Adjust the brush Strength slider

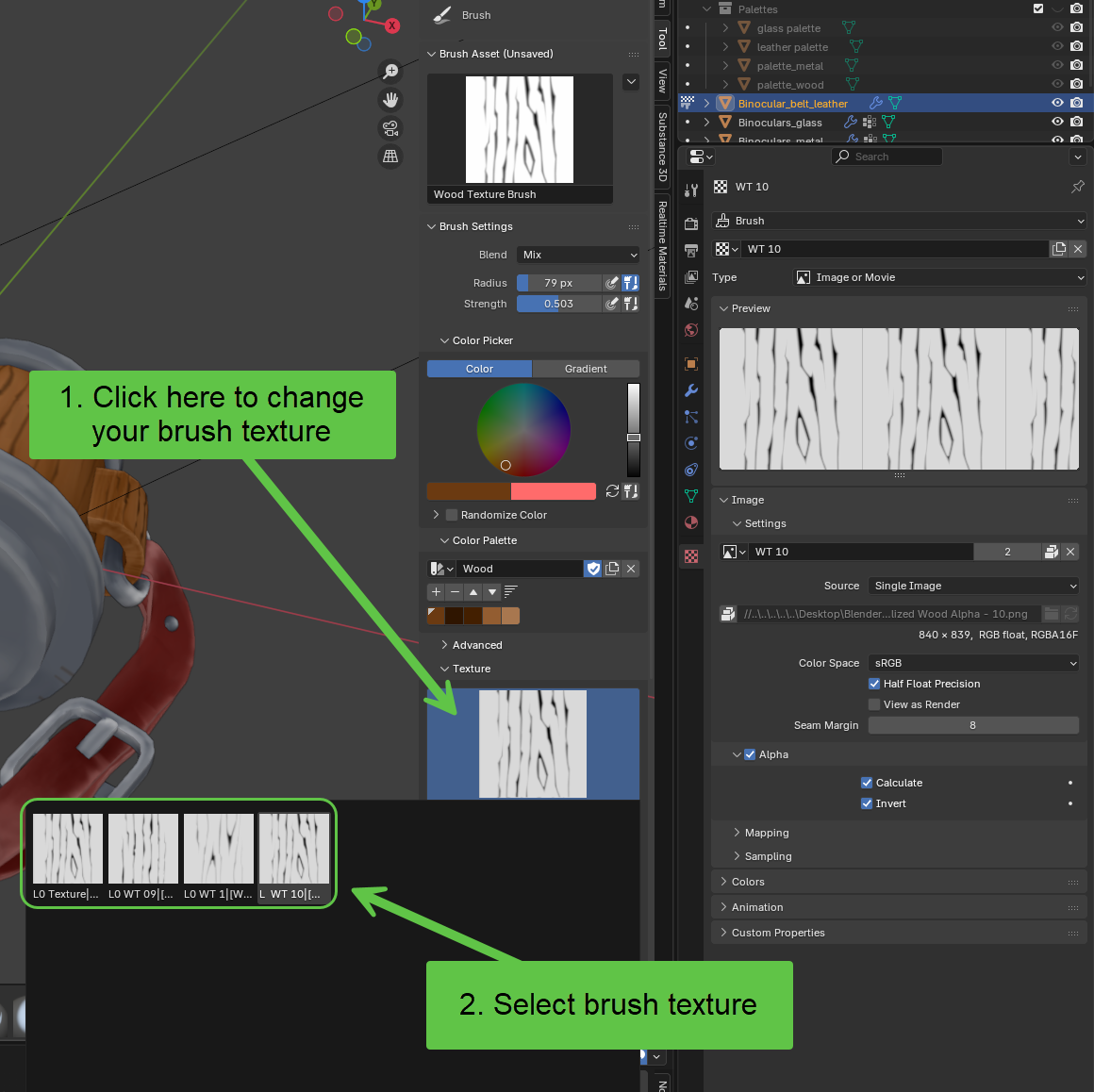click(558, 304)
